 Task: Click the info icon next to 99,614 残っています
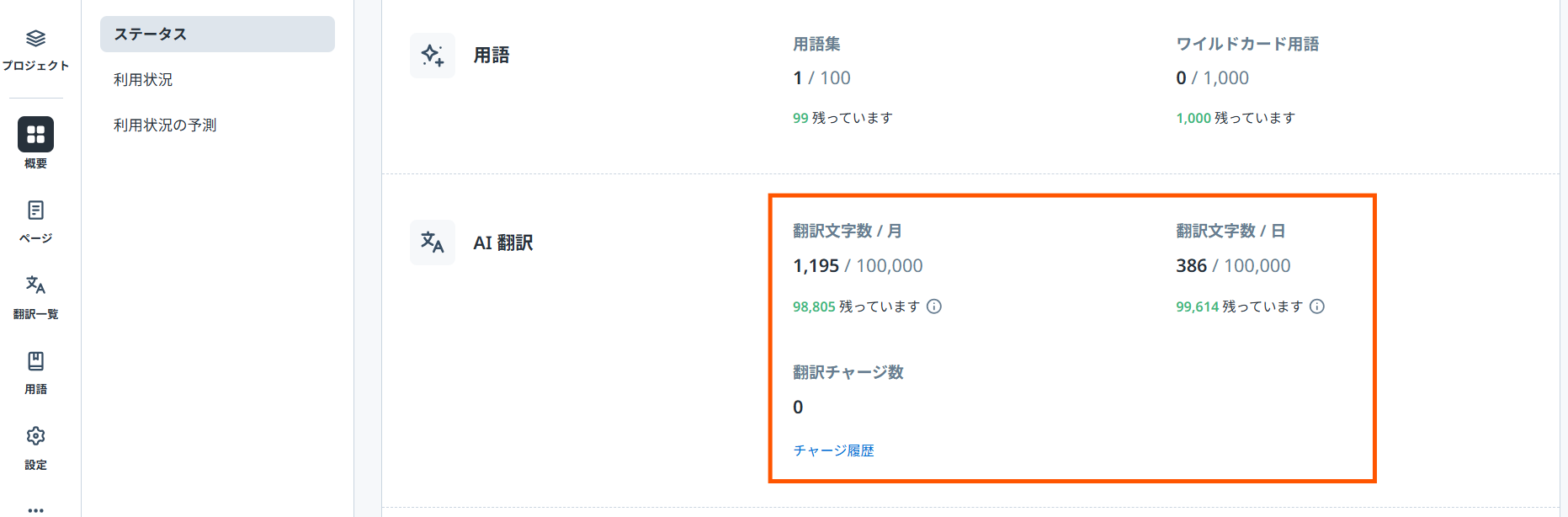[x=1317, y=306]
